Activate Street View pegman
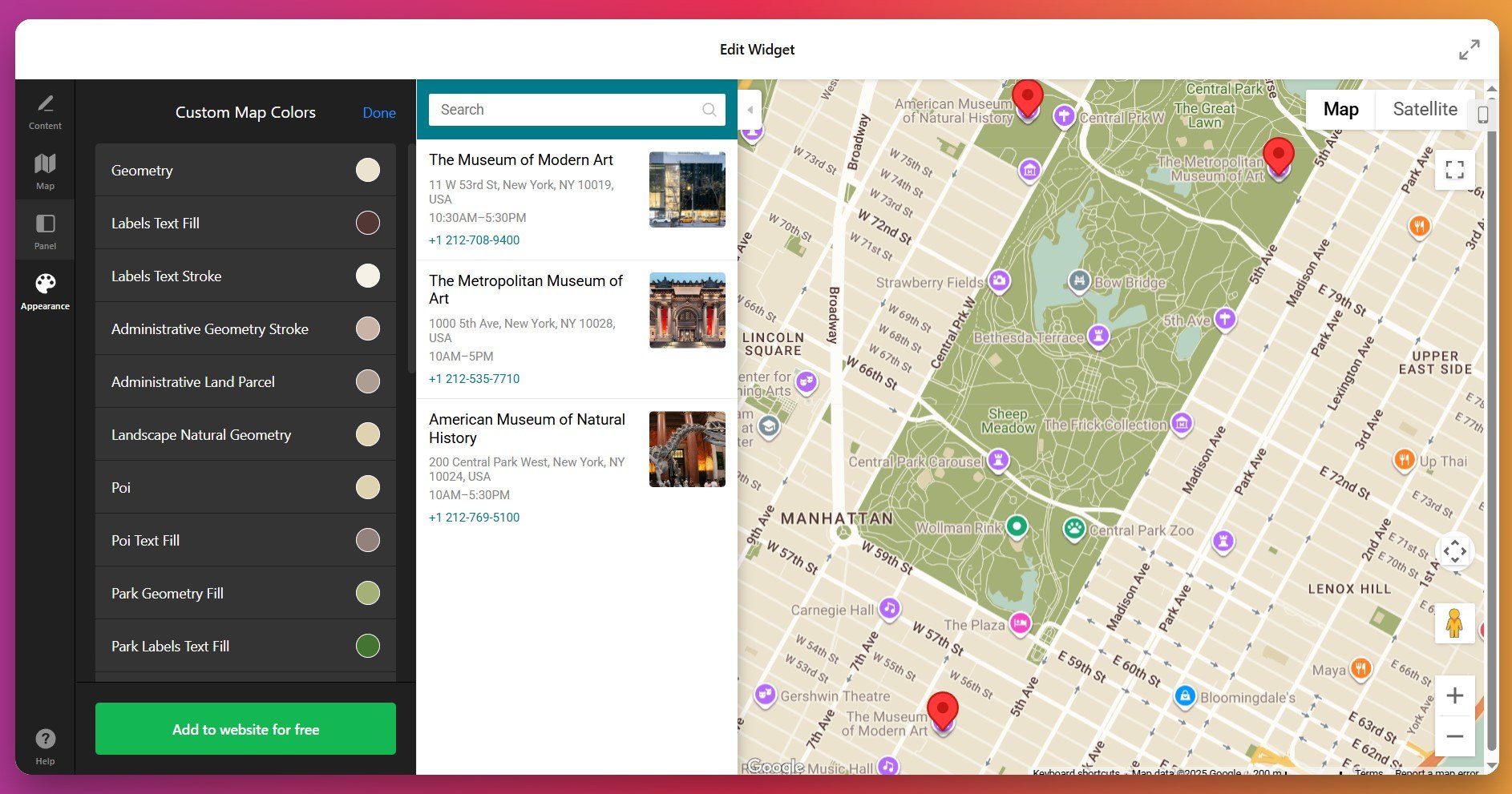The height and width of the screenshot is (794, 1512). 1454,623
